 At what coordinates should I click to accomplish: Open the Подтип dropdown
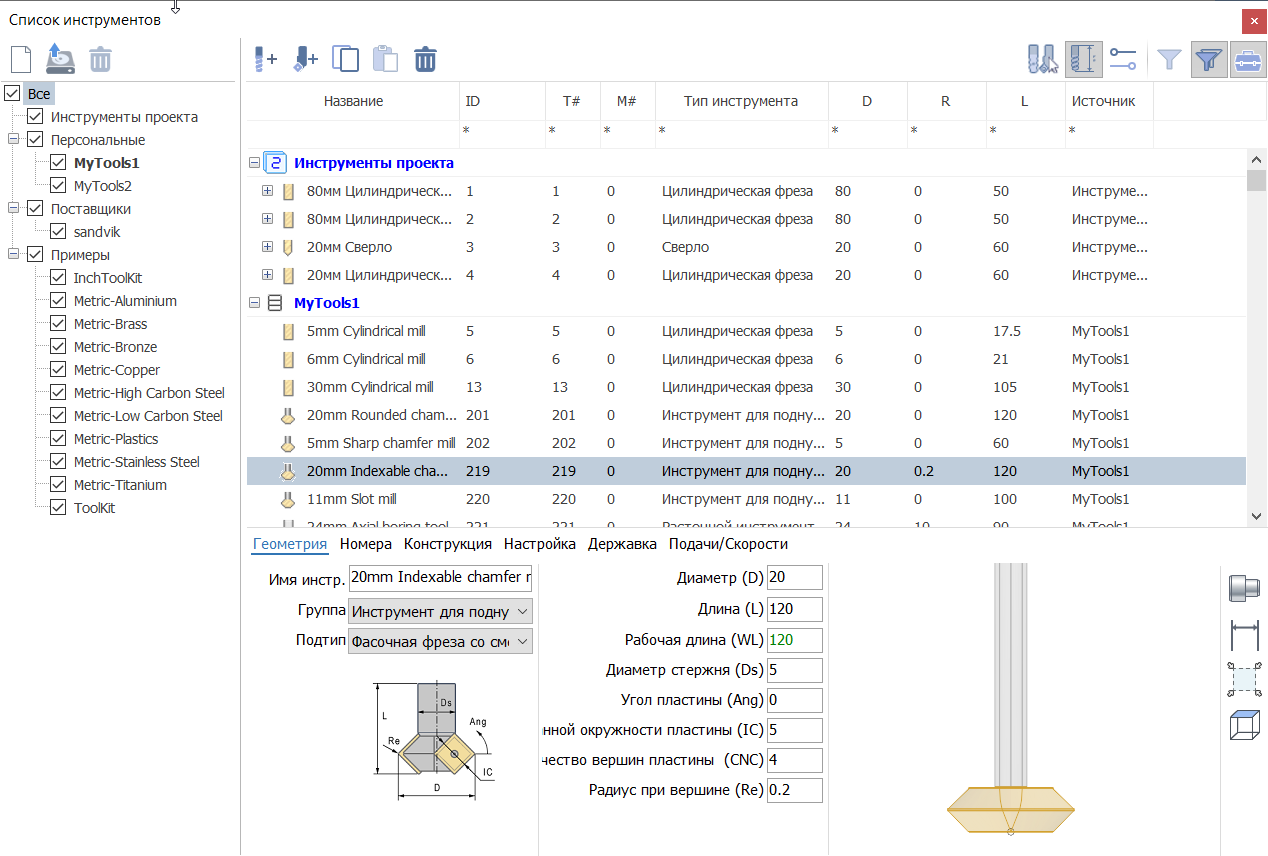[x=441, y=641]
